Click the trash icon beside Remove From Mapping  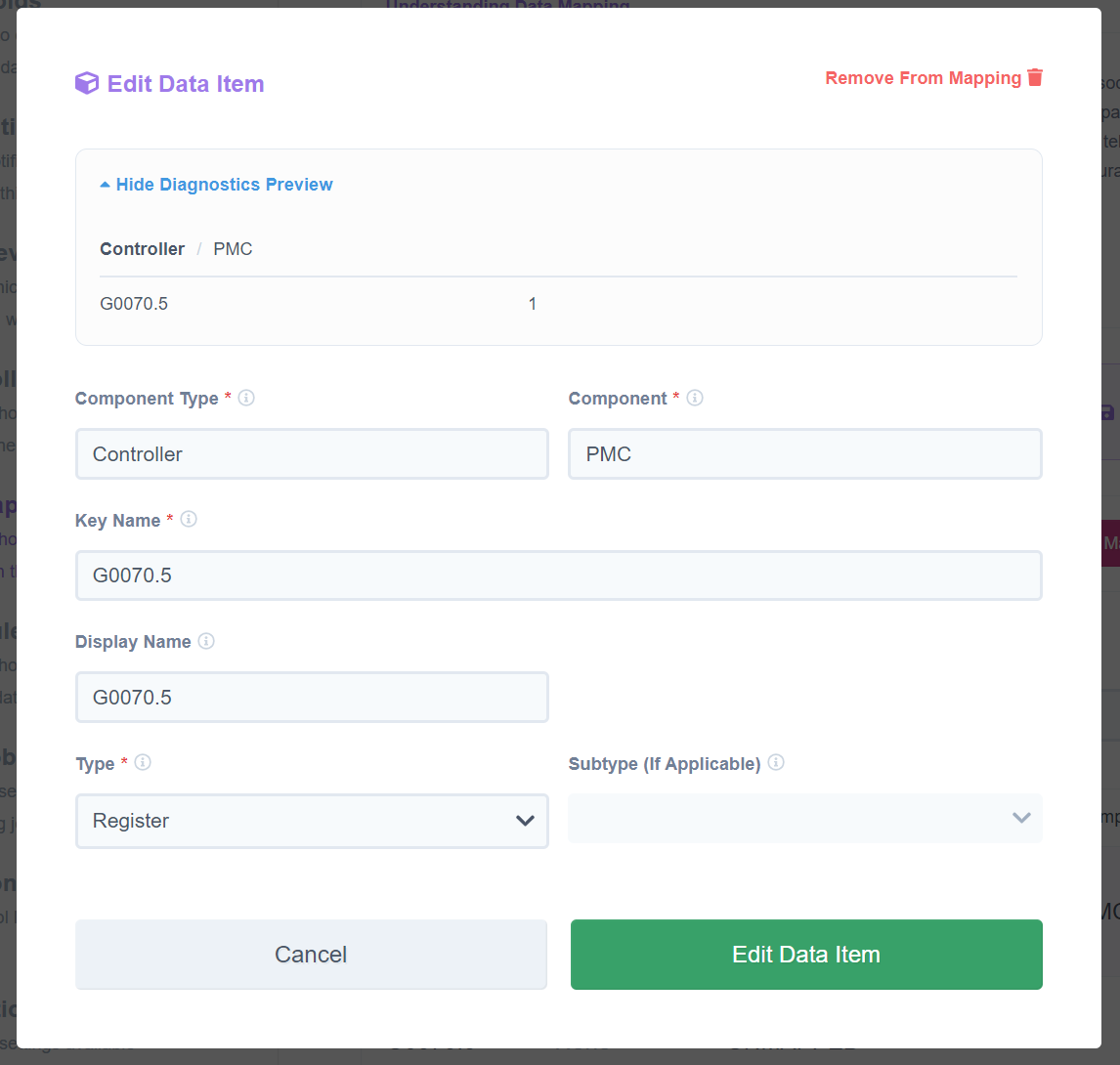pyautogui.click(x=1035, y=77)
